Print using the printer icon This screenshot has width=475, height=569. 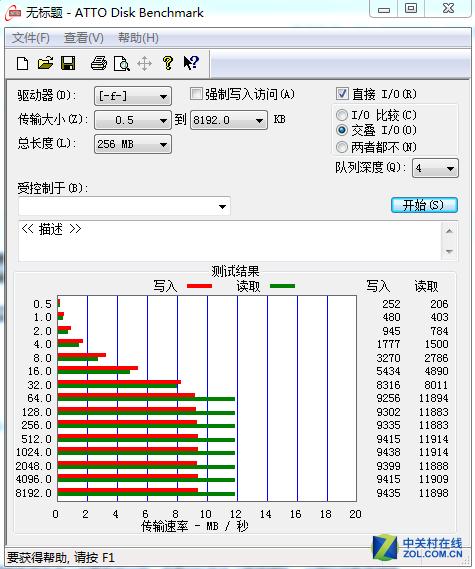(99, 64)
